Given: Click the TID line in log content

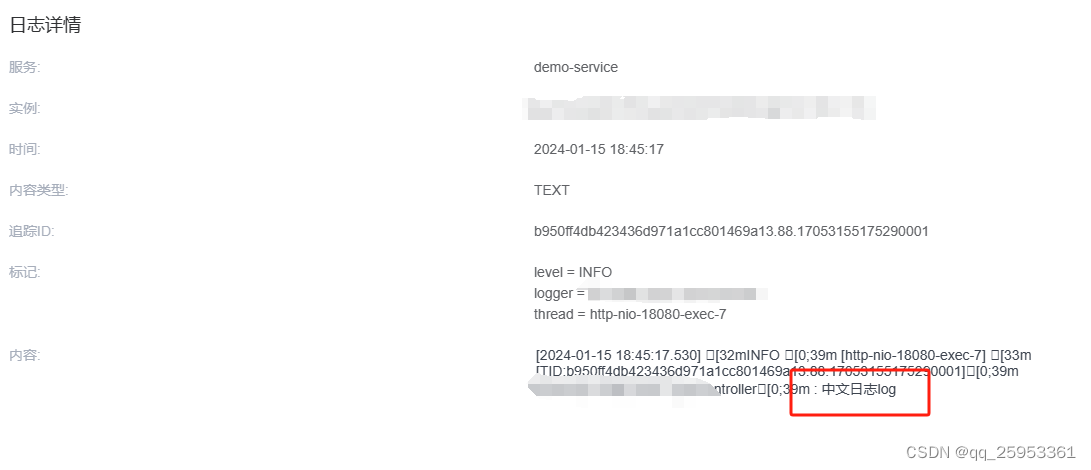Looking at the screenshot, I should [777, 372].
